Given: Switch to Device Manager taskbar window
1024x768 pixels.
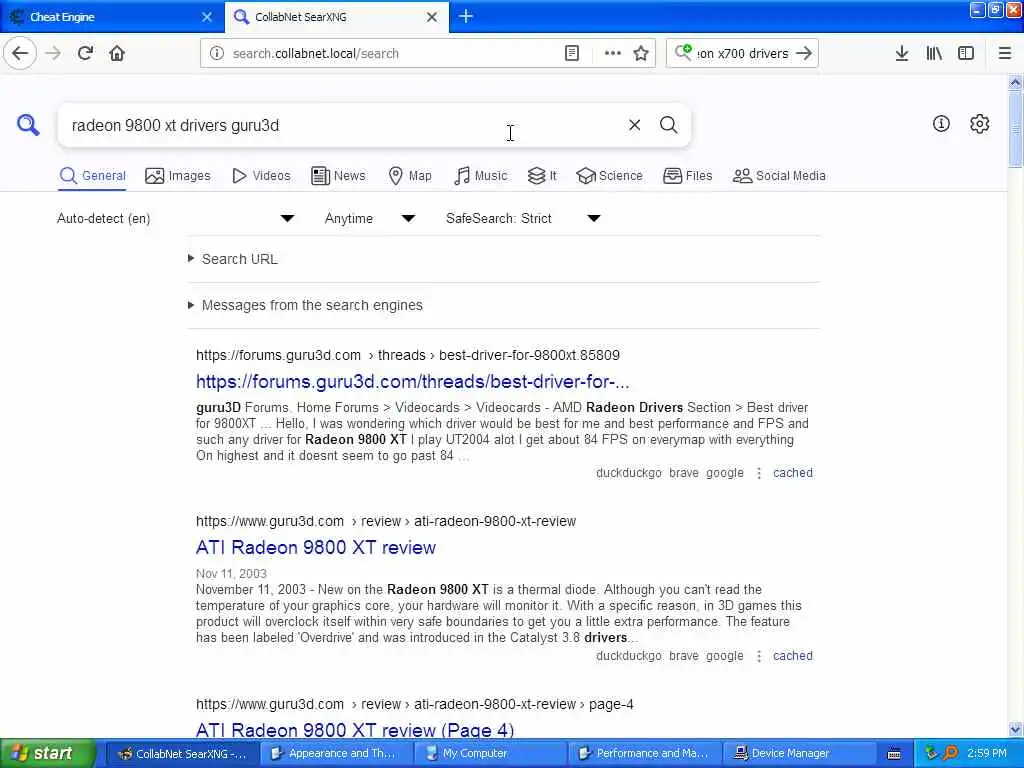Looking at the screenshot, I should (x=800, y=753).
